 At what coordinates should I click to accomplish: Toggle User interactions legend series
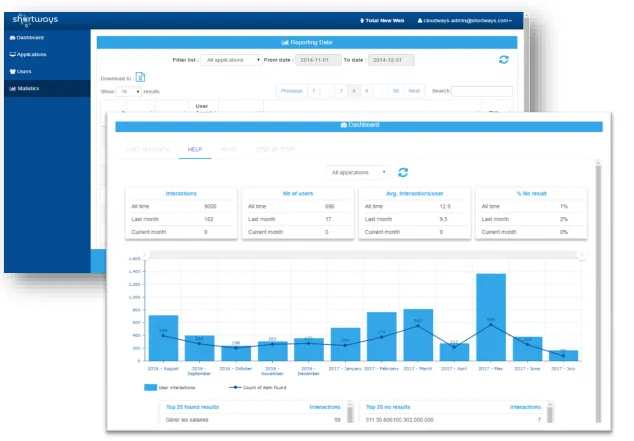click(x=170, y=388)
